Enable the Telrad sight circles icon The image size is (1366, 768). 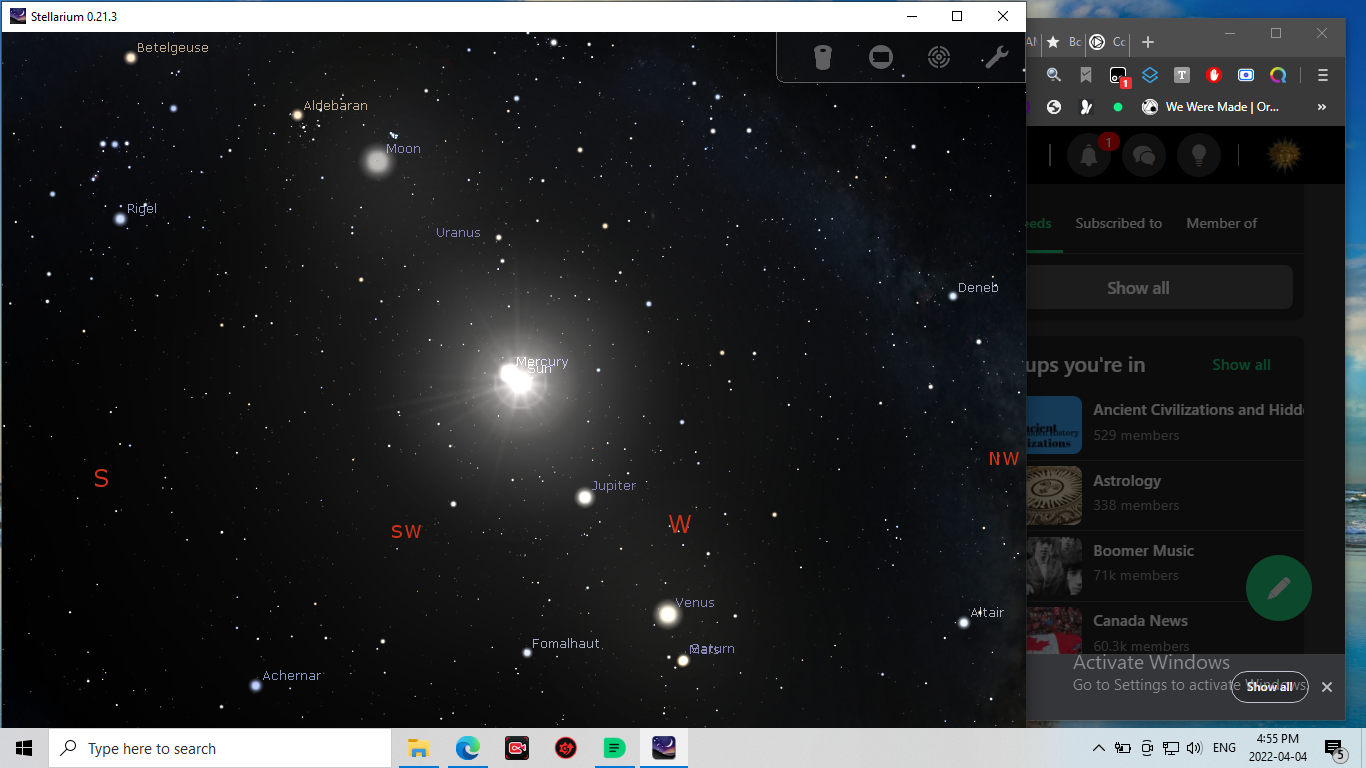click(x=938, y=58)
